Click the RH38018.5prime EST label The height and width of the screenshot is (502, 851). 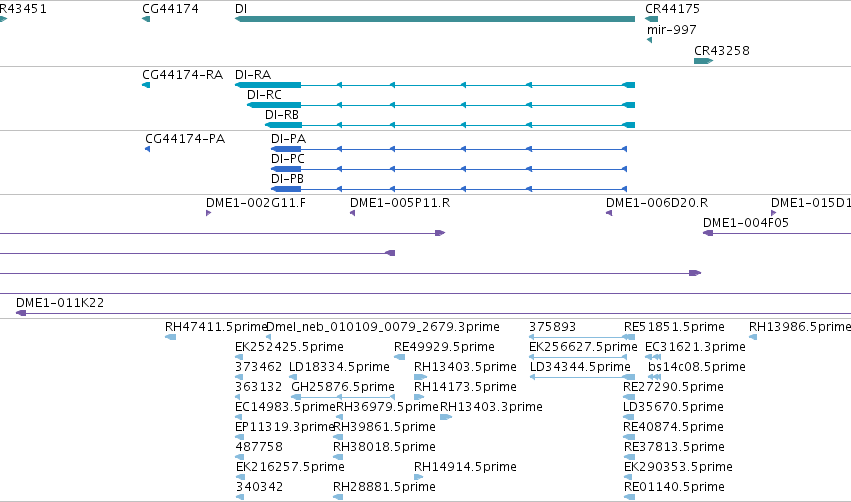pos(384,448)
